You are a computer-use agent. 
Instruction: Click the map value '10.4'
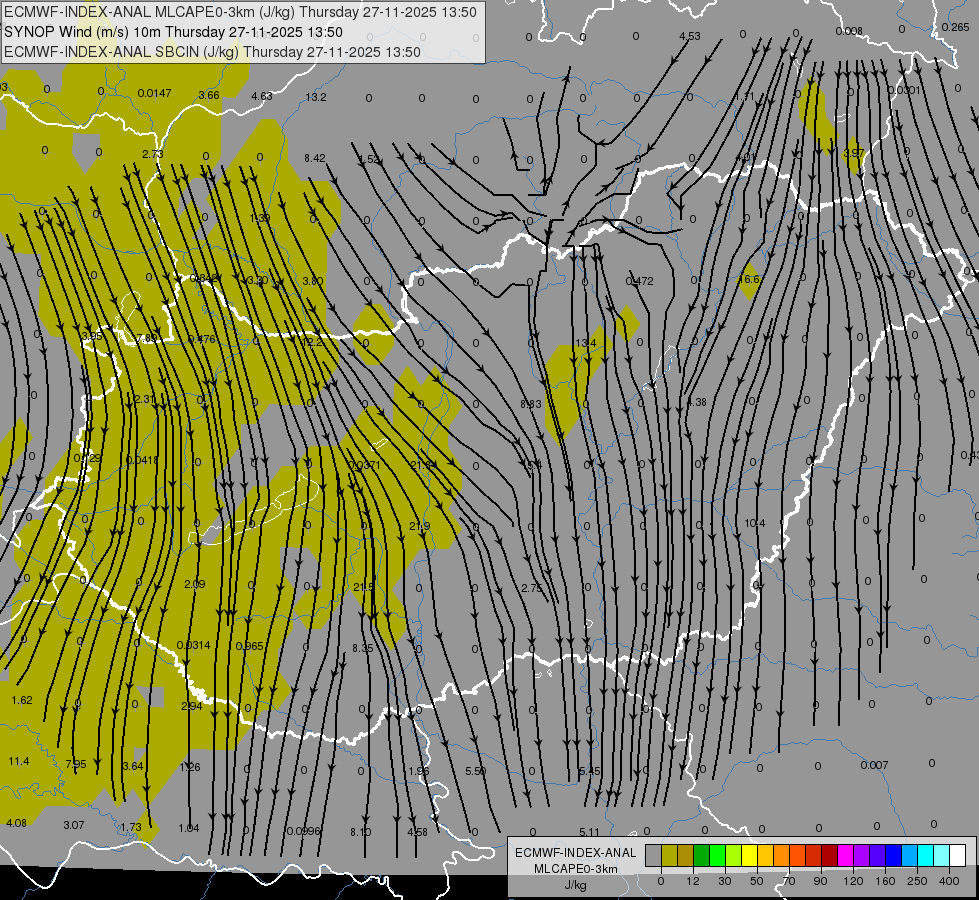pyautogui.click(x=754, y=523)
